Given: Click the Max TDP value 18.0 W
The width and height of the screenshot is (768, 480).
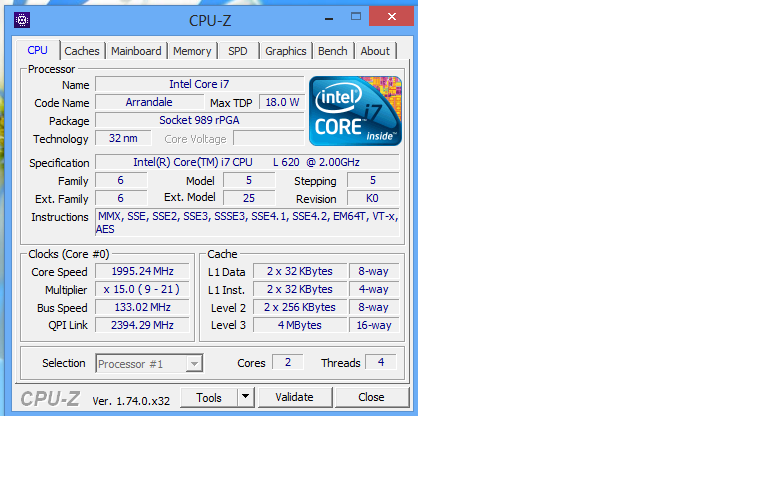Looking at the screenshot, I should point(282,102).
